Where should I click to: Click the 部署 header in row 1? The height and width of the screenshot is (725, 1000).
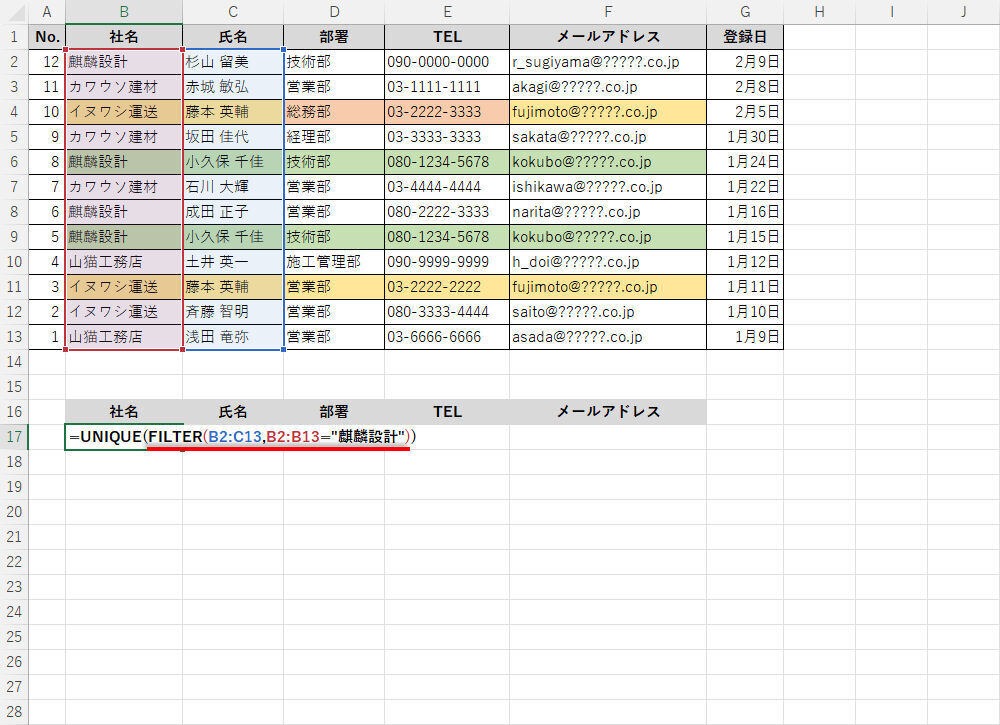334,37
